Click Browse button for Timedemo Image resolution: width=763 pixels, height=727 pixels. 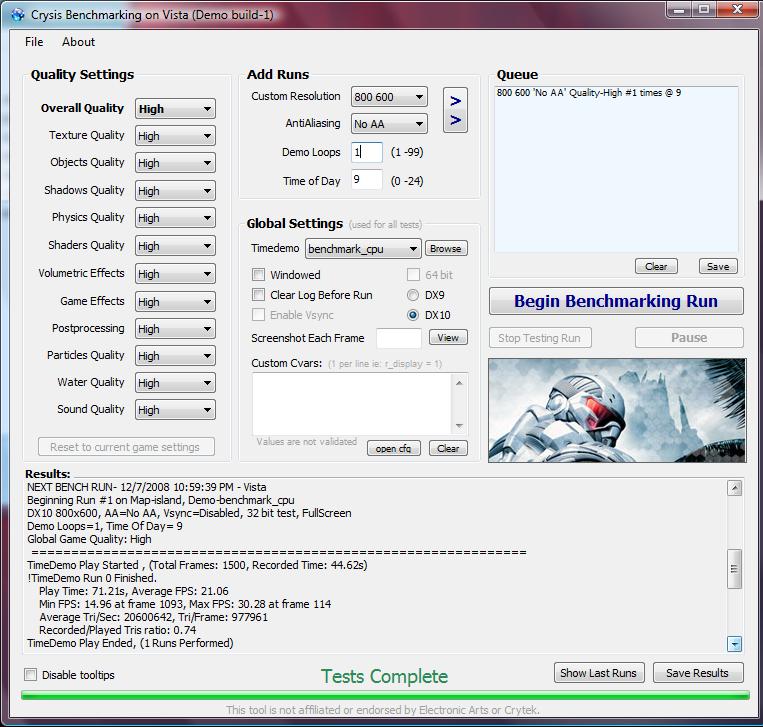[446, 249]
